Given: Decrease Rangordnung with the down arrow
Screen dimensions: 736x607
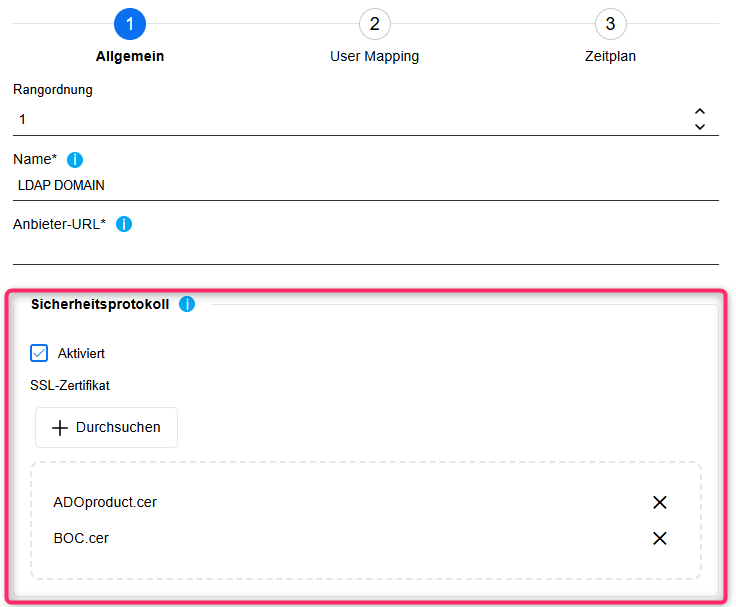Looking at the screenshot, I should (x=700, y=126).
